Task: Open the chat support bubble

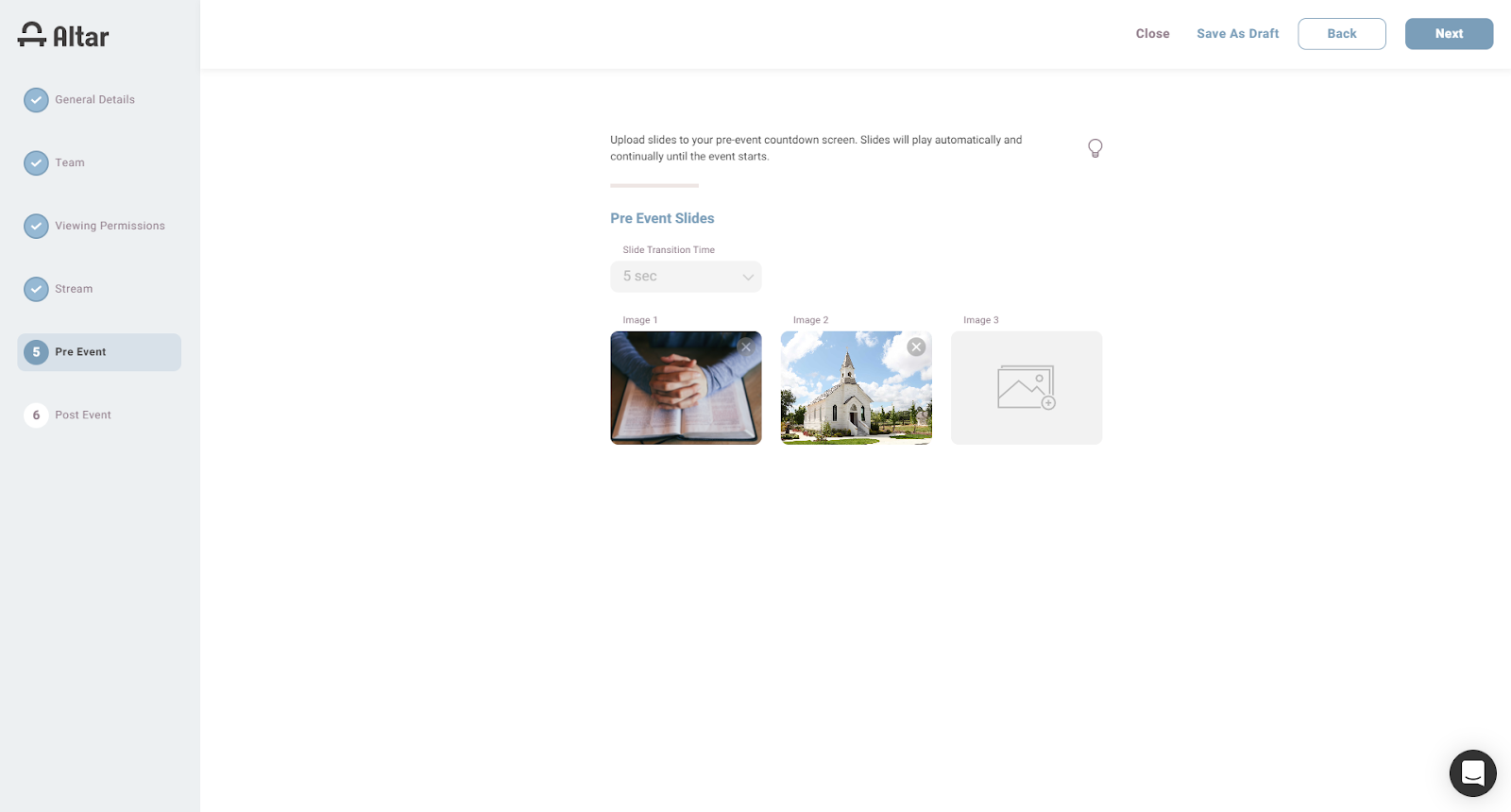Action: coord(1473,773)
